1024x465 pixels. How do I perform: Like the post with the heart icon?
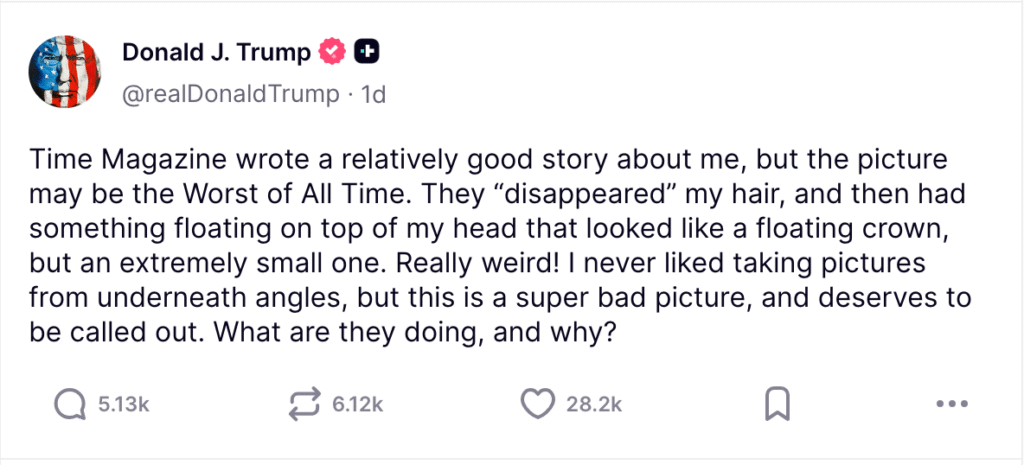pos(538,405)
